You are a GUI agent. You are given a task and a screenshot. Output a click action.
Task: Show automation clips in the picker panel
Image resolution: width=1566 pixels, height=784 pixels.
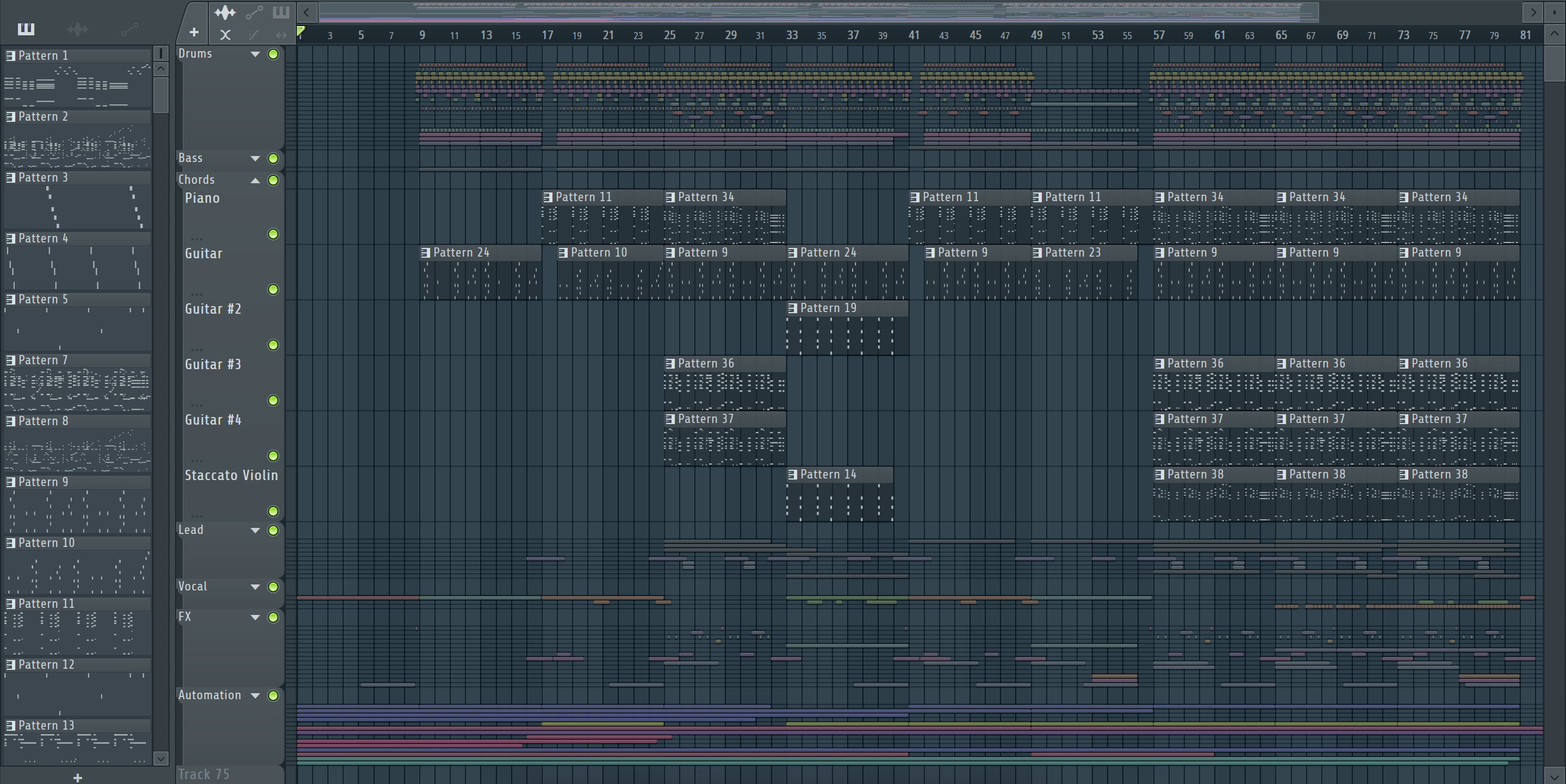(x=129, y=29)
